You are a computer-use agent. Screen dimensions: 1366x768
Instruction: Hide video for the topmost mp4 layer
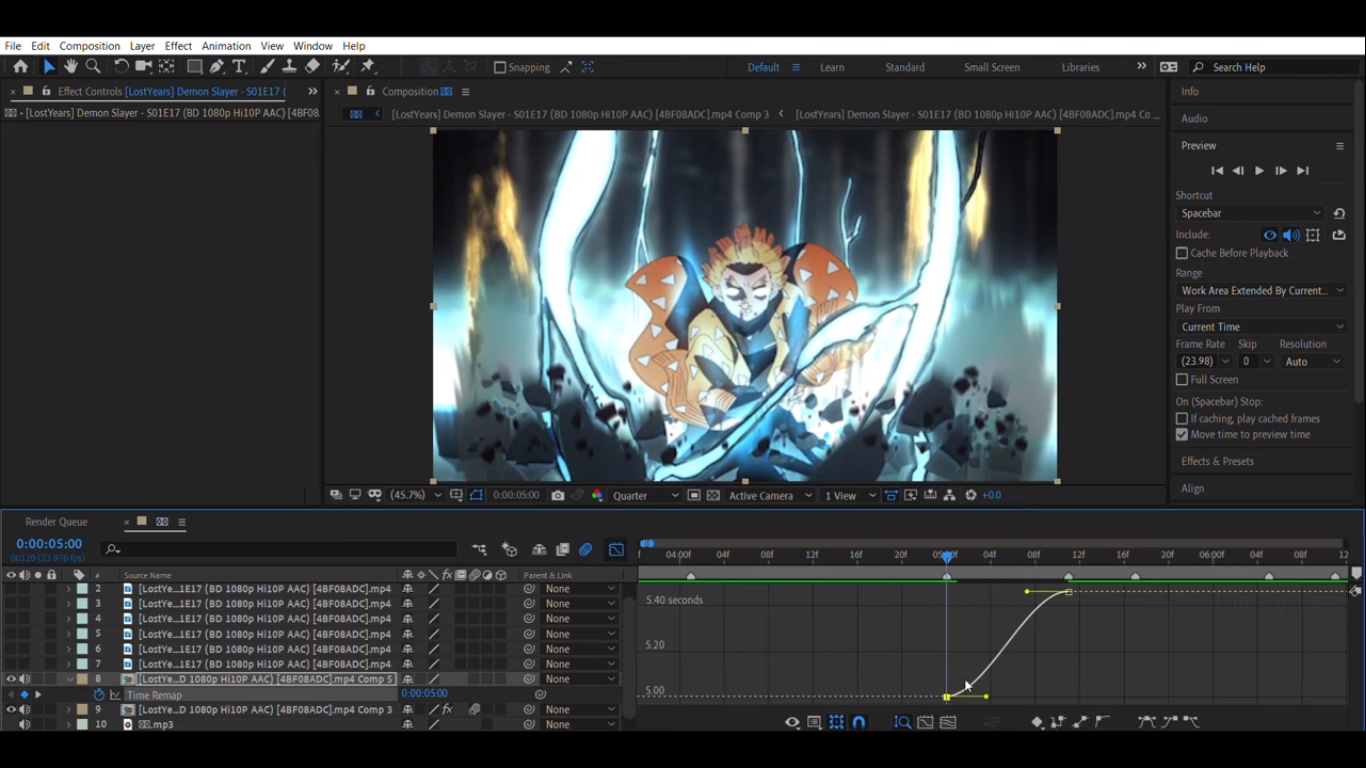tap(10, 588)
